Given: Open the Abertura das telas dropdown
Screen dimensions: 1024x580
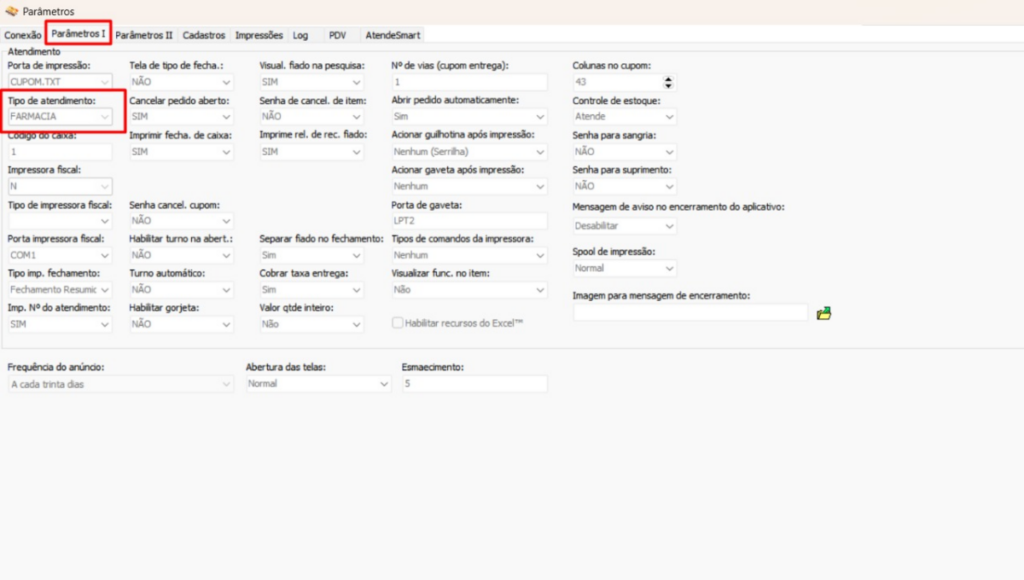Looking at the screenshot, I should (x=384, y=384).
